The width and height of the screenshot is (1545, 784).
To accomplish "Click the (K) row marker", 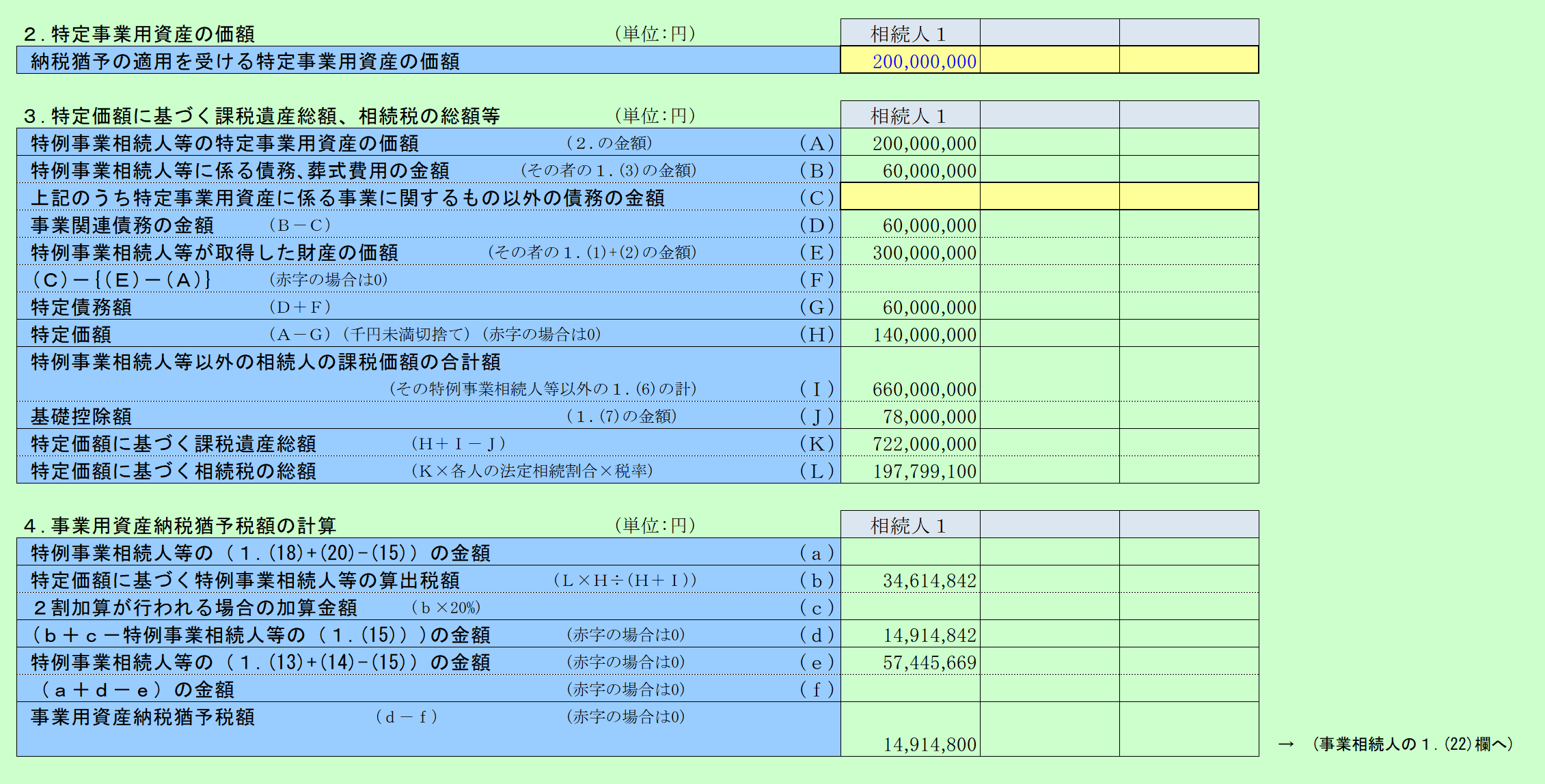I will click(817, 444).
